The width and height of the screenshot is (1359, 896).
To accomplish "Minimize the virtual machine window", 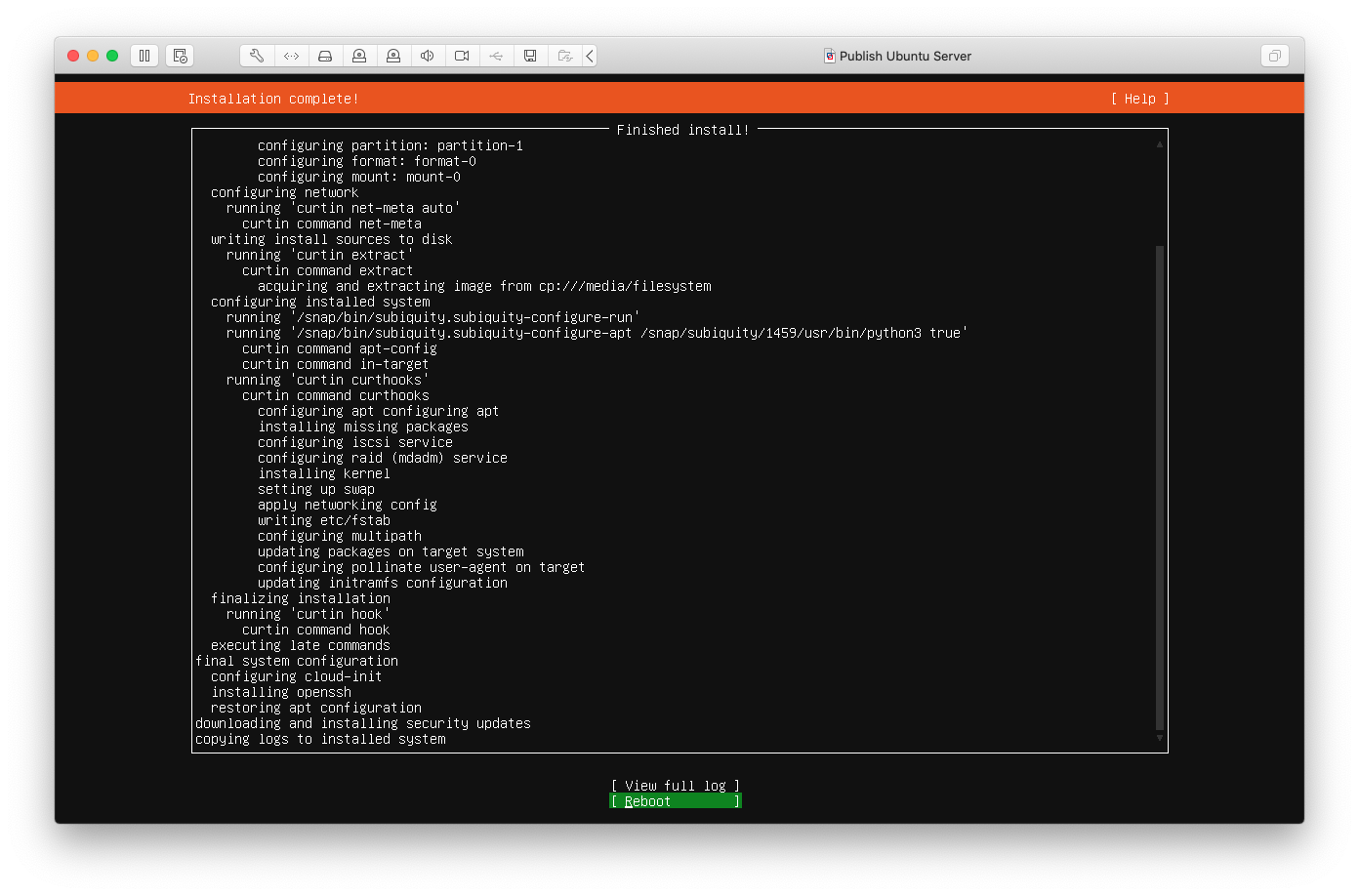I will pyautogui.click(x=93, y=56).
